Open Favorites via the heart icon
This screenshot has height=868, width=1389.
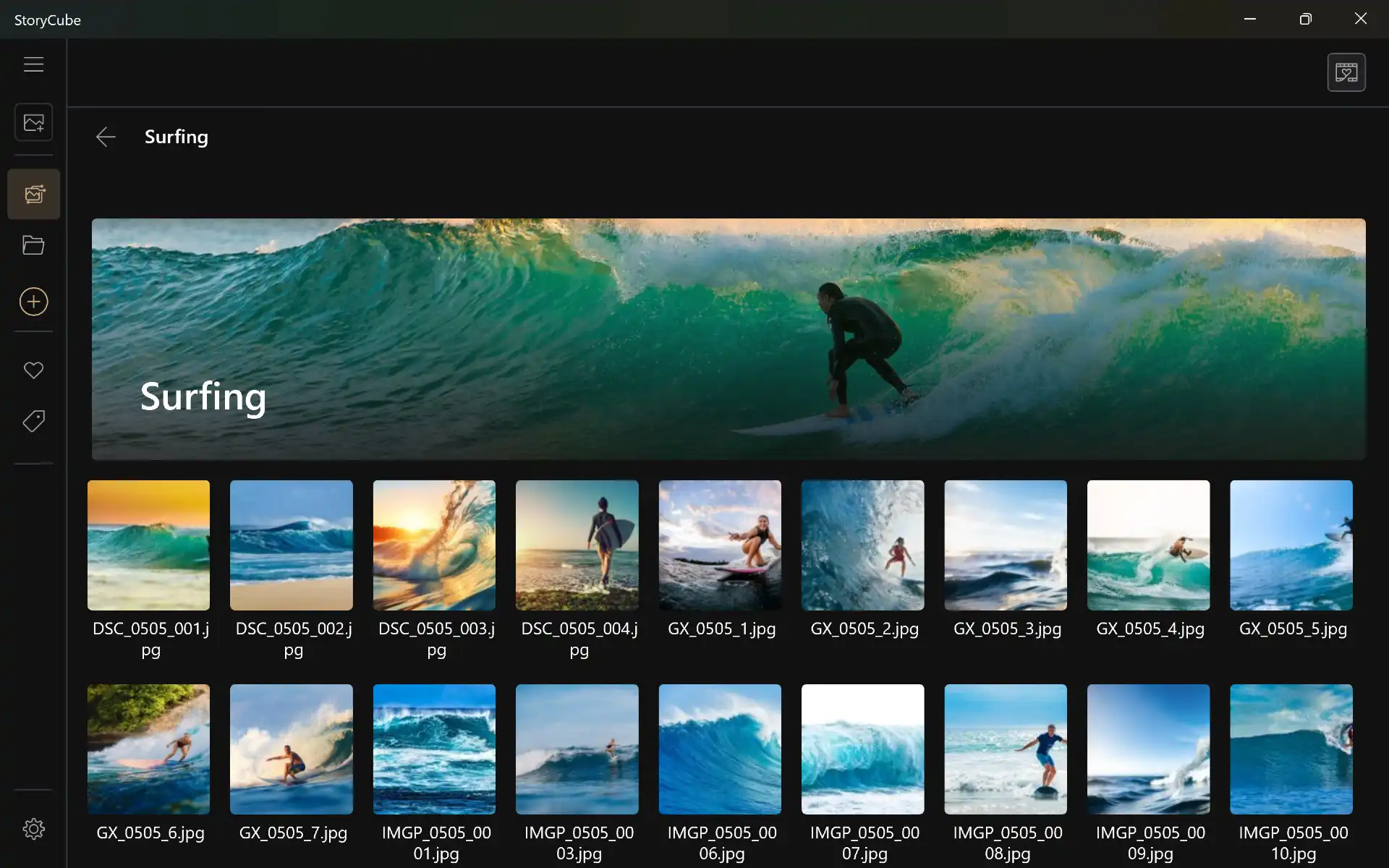(33, 370)
